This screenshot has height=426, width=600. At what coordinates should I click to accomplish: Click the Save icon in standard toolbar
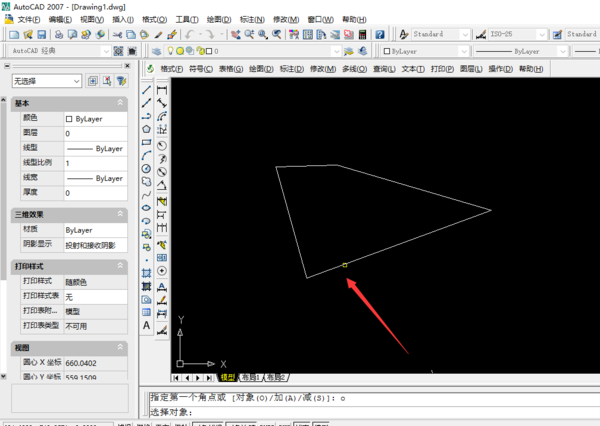click(x=43, y=34)
